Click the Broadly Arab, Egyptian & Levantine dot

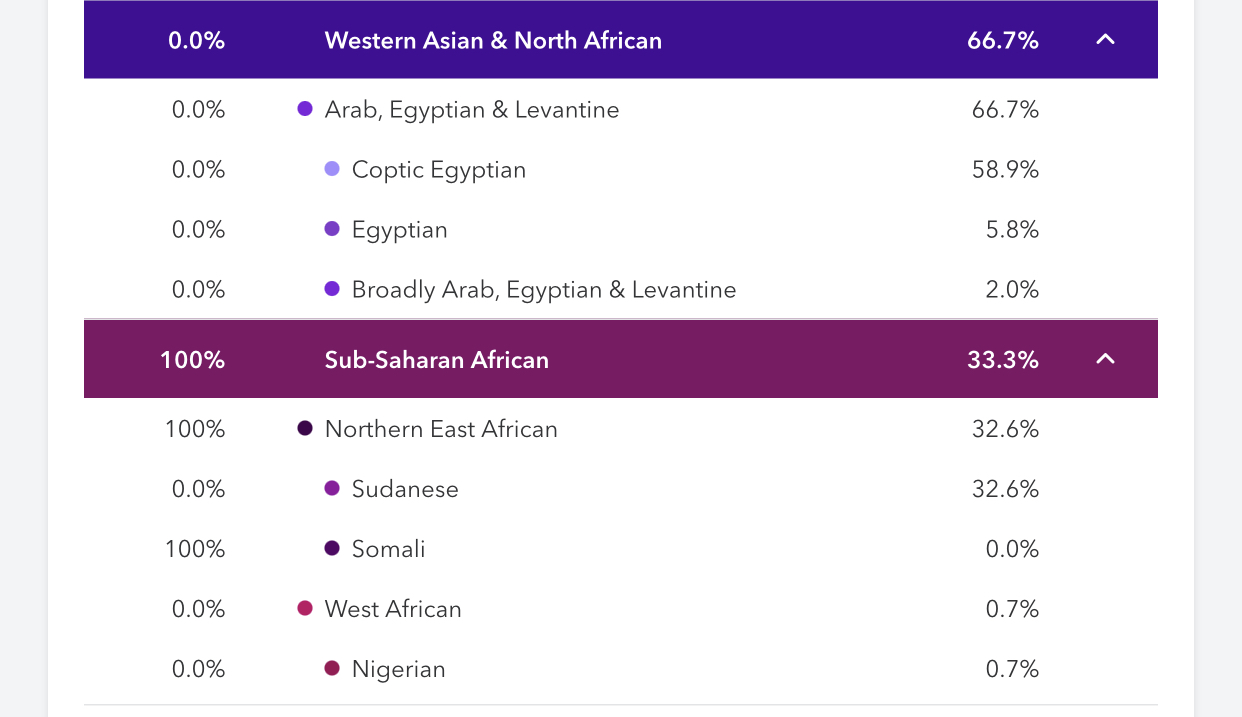[x=332, y=289]
